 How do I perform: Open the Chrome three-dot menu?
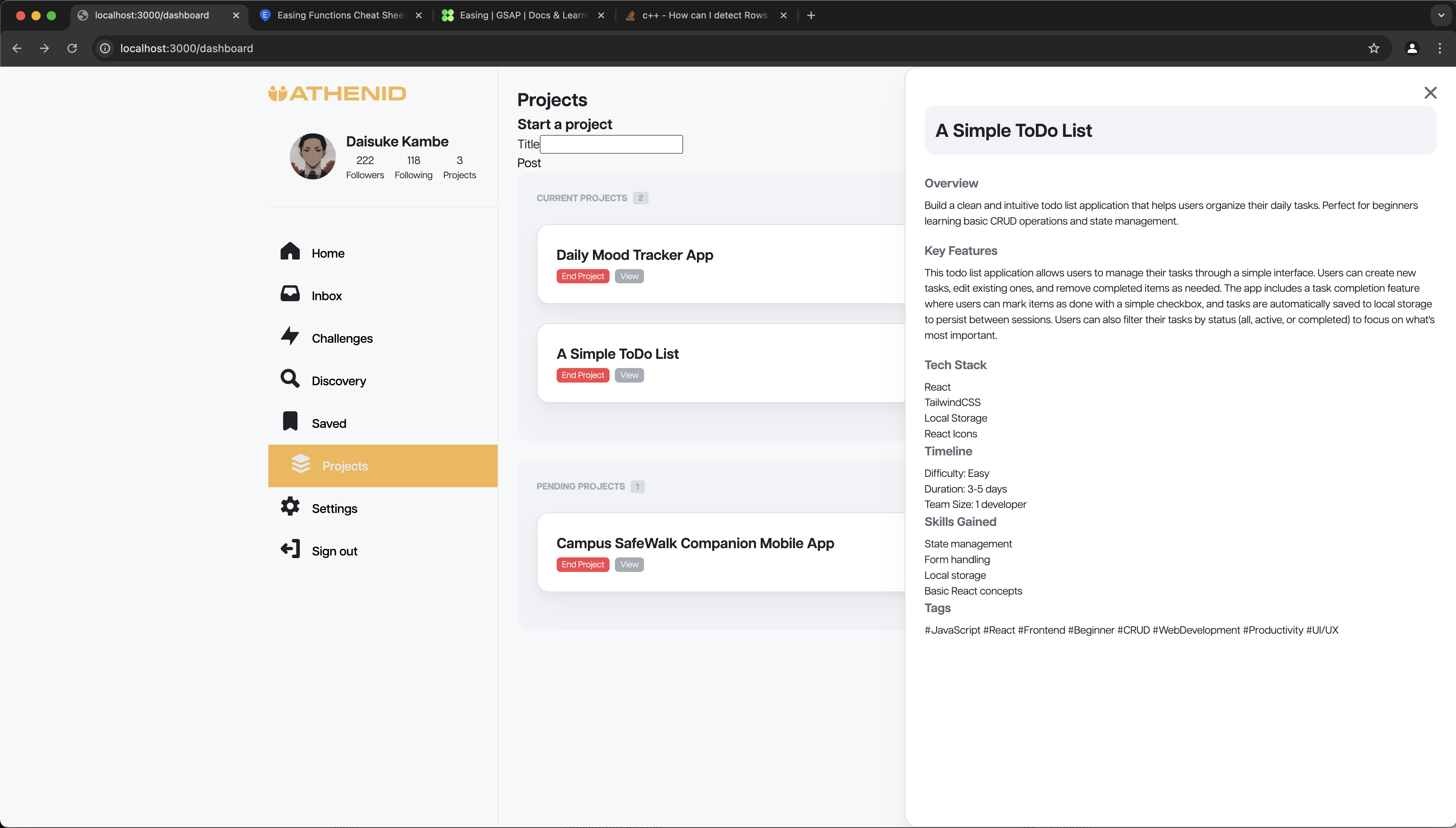point(1440,48)
